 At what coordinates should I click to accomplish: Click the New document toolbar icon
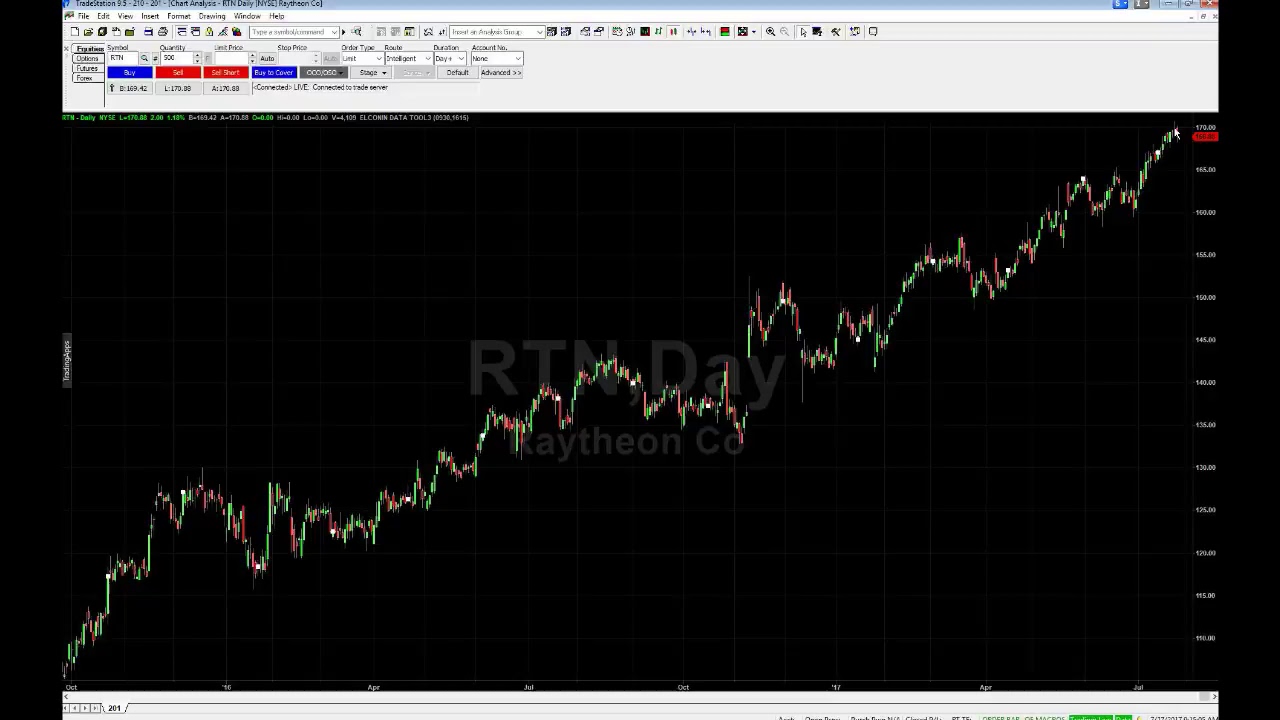(74, 32)
